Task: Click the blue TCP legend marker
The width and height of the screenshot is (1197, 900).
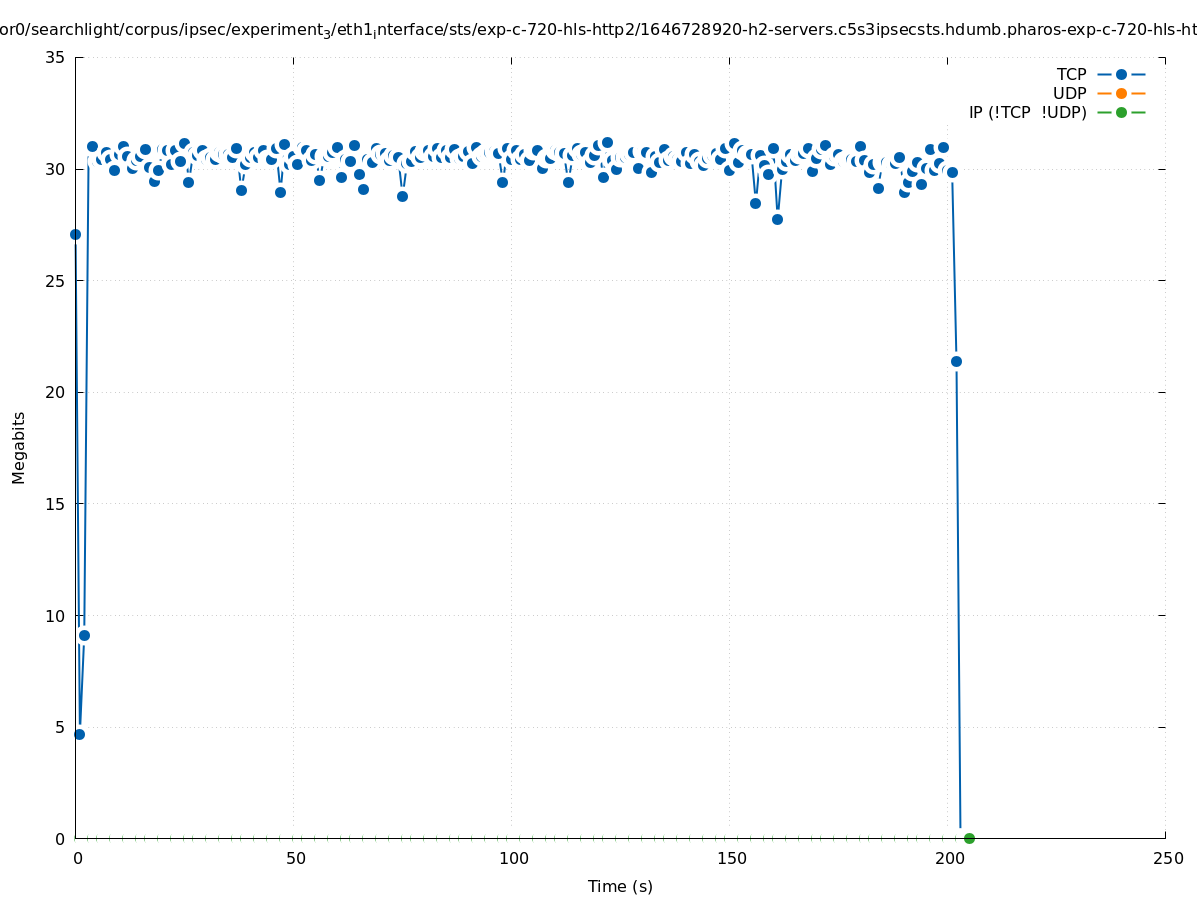Action: click(x=1121, y=74)
